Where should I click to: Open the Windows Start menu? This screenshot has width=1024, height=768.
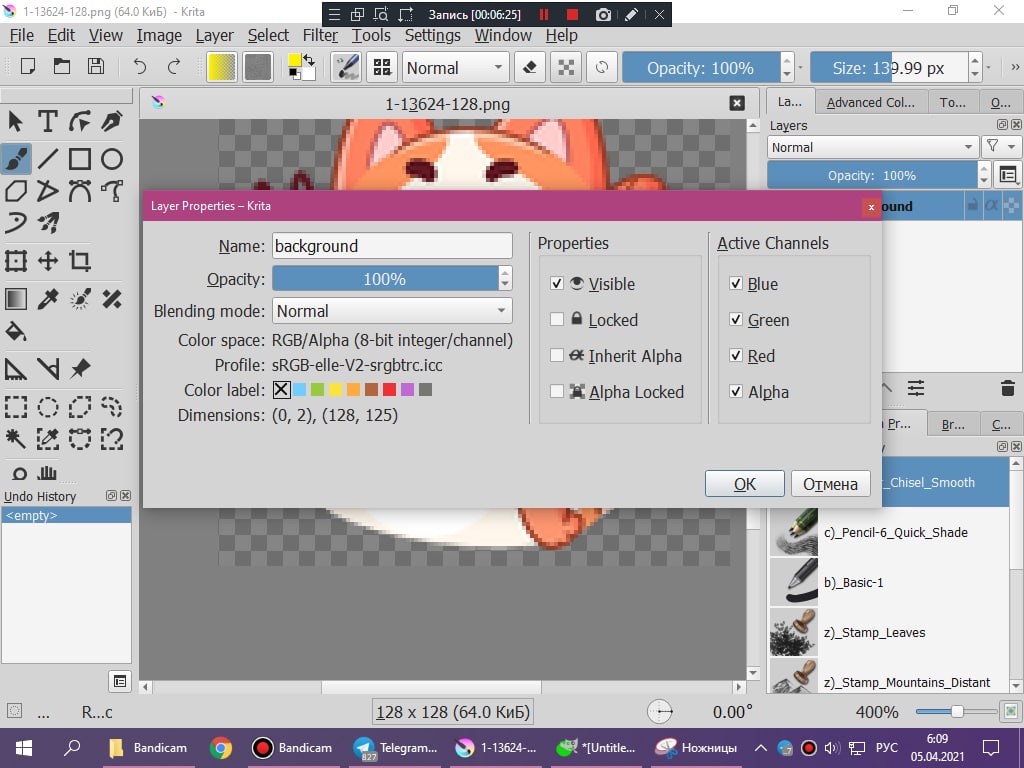[24, 748]
